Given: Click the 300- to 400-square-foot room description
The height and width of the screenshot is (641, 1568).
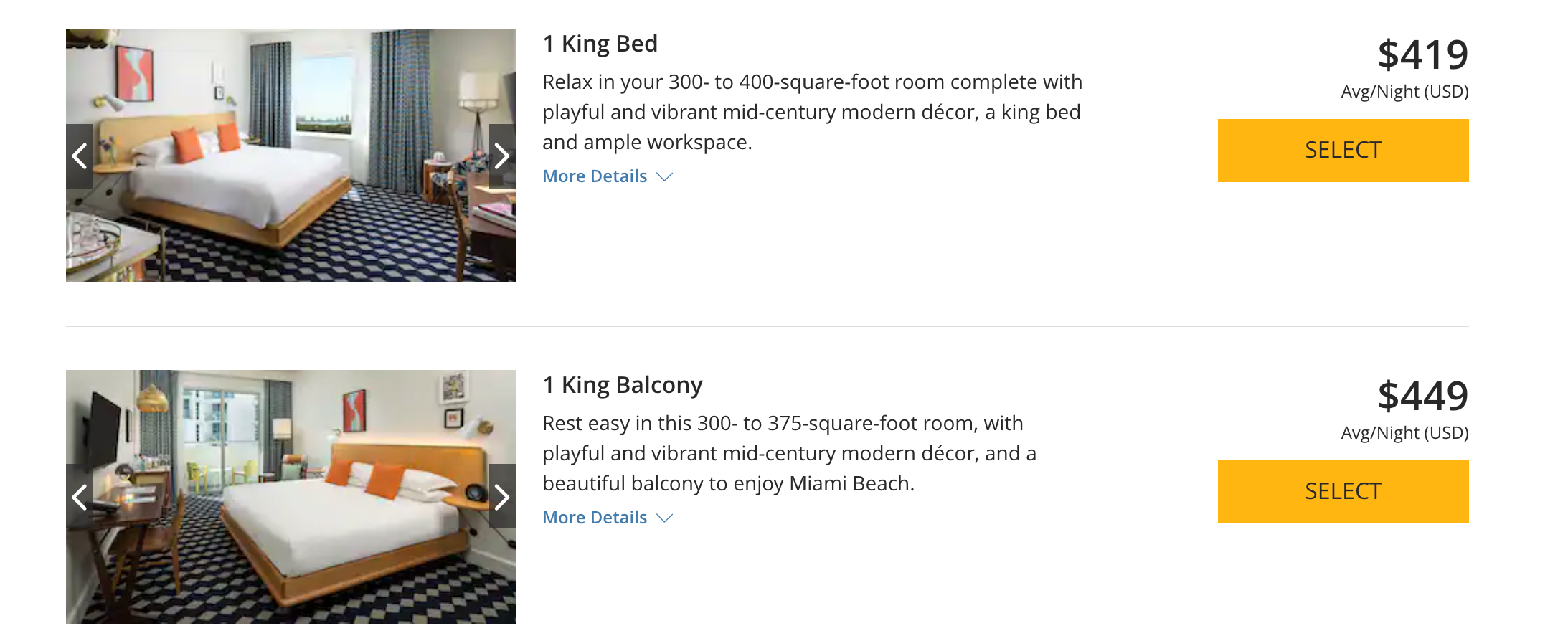Looking at the screenshot, I should pyautogui.click(x=811, y=112).
